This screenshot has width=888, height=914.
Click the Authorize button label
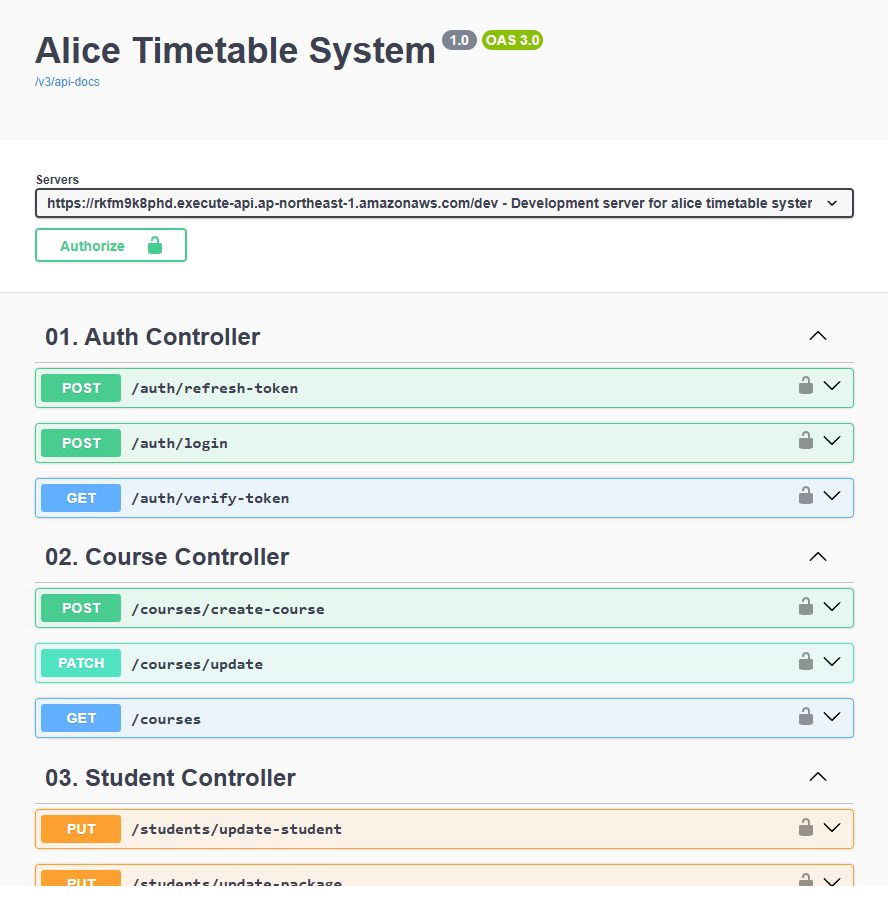click(92, 246)
